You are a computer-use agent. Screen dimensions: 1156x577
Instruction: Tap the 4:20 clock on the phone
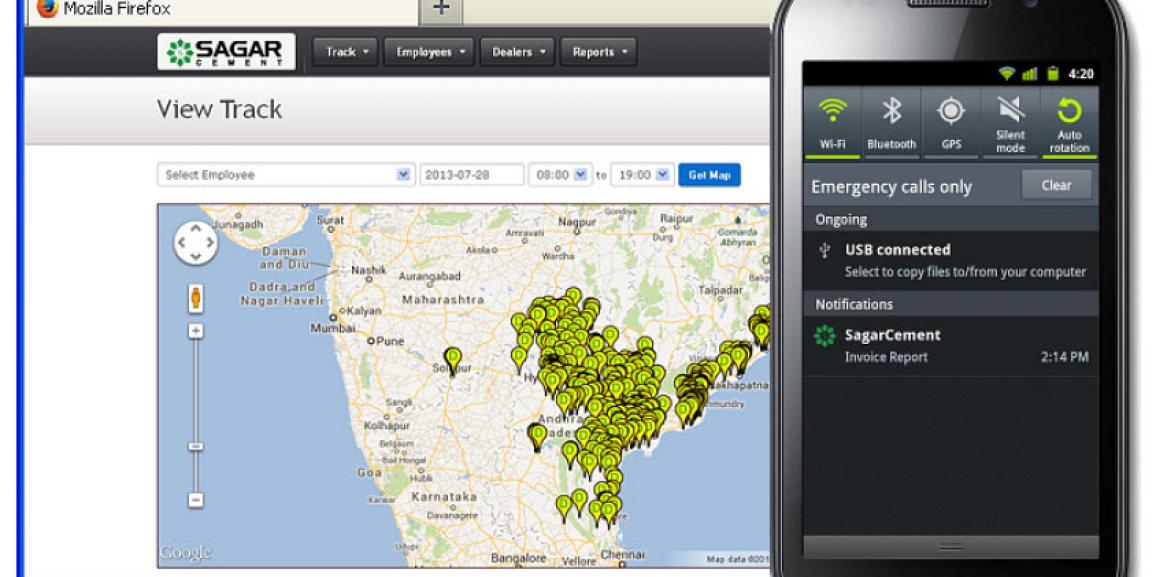1081,74
